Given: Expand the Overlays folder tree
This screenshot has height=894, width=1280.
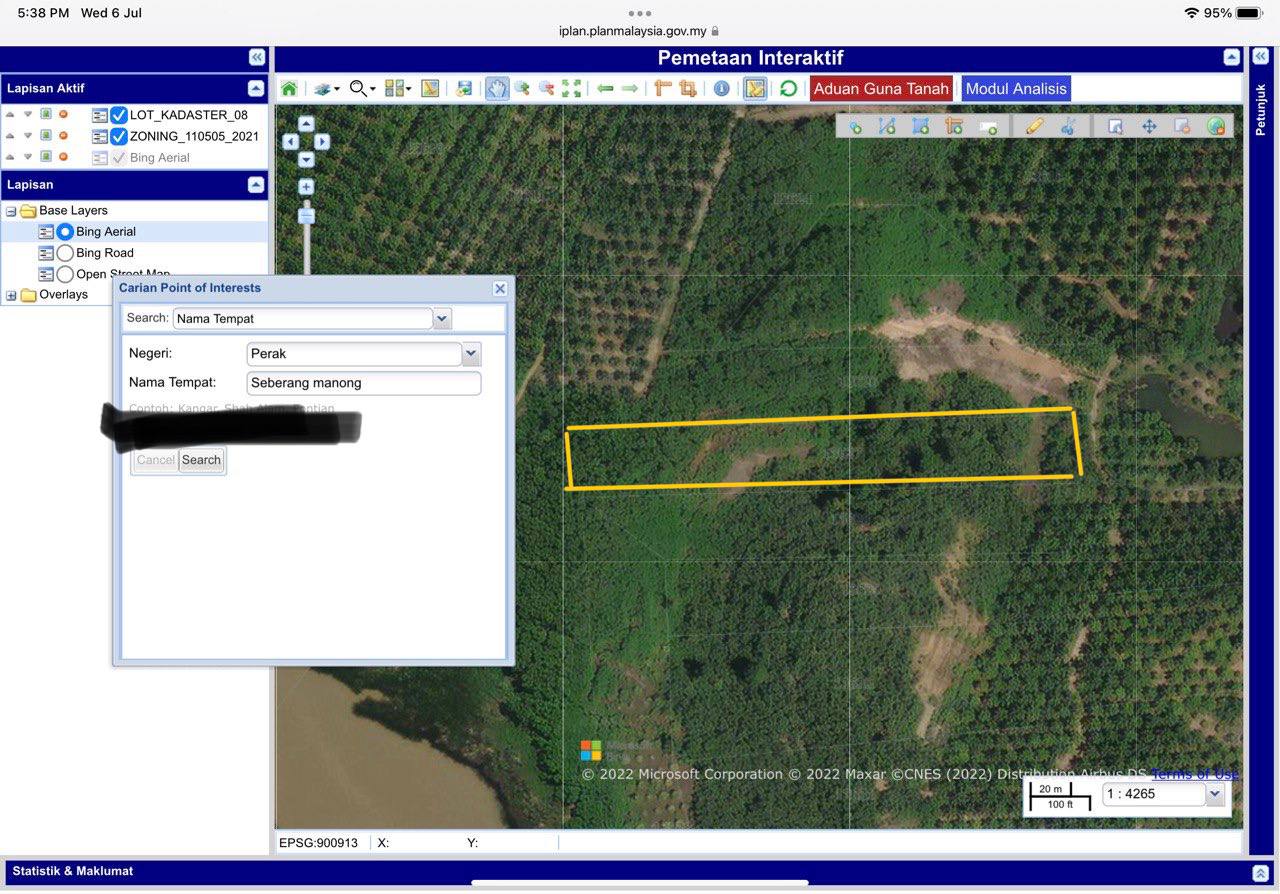Looking at the screenshot, I should tap(12, 295).
